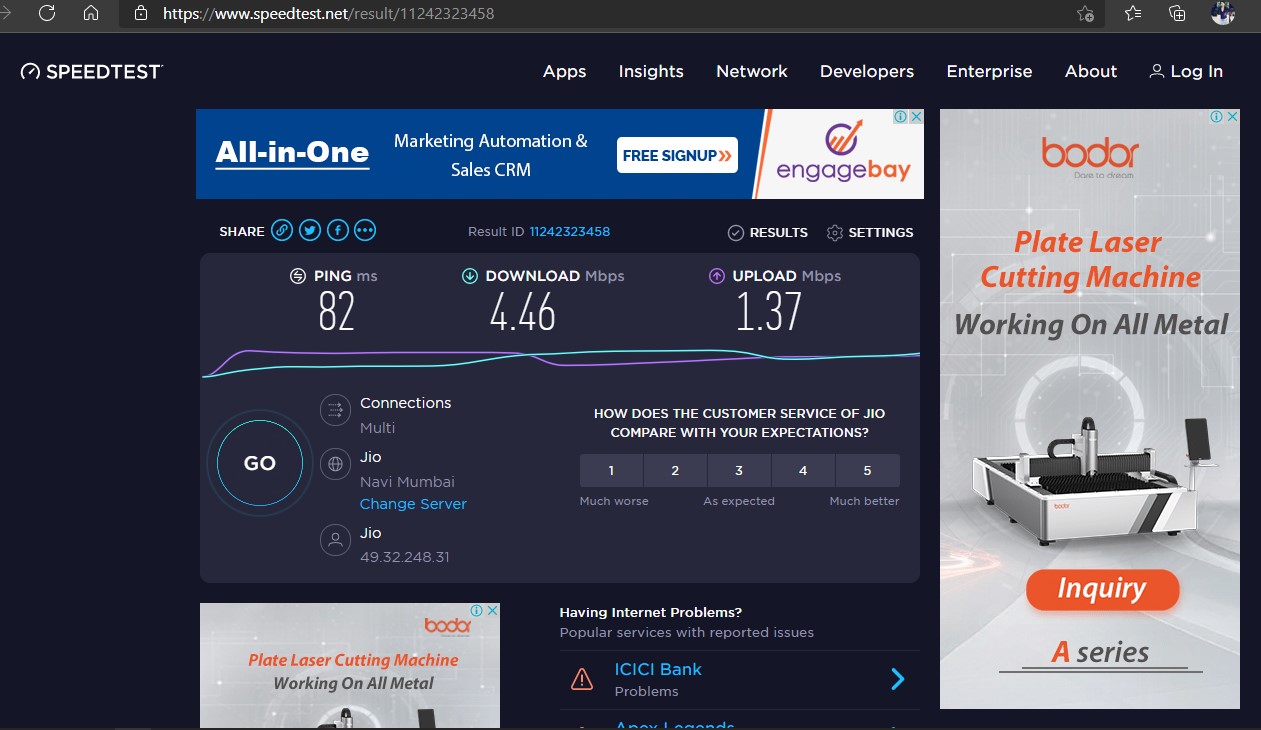The width and height of the screenshot is (1261, 730).
Task: Rate Jio customer service 1
Action: coord(612,470)
